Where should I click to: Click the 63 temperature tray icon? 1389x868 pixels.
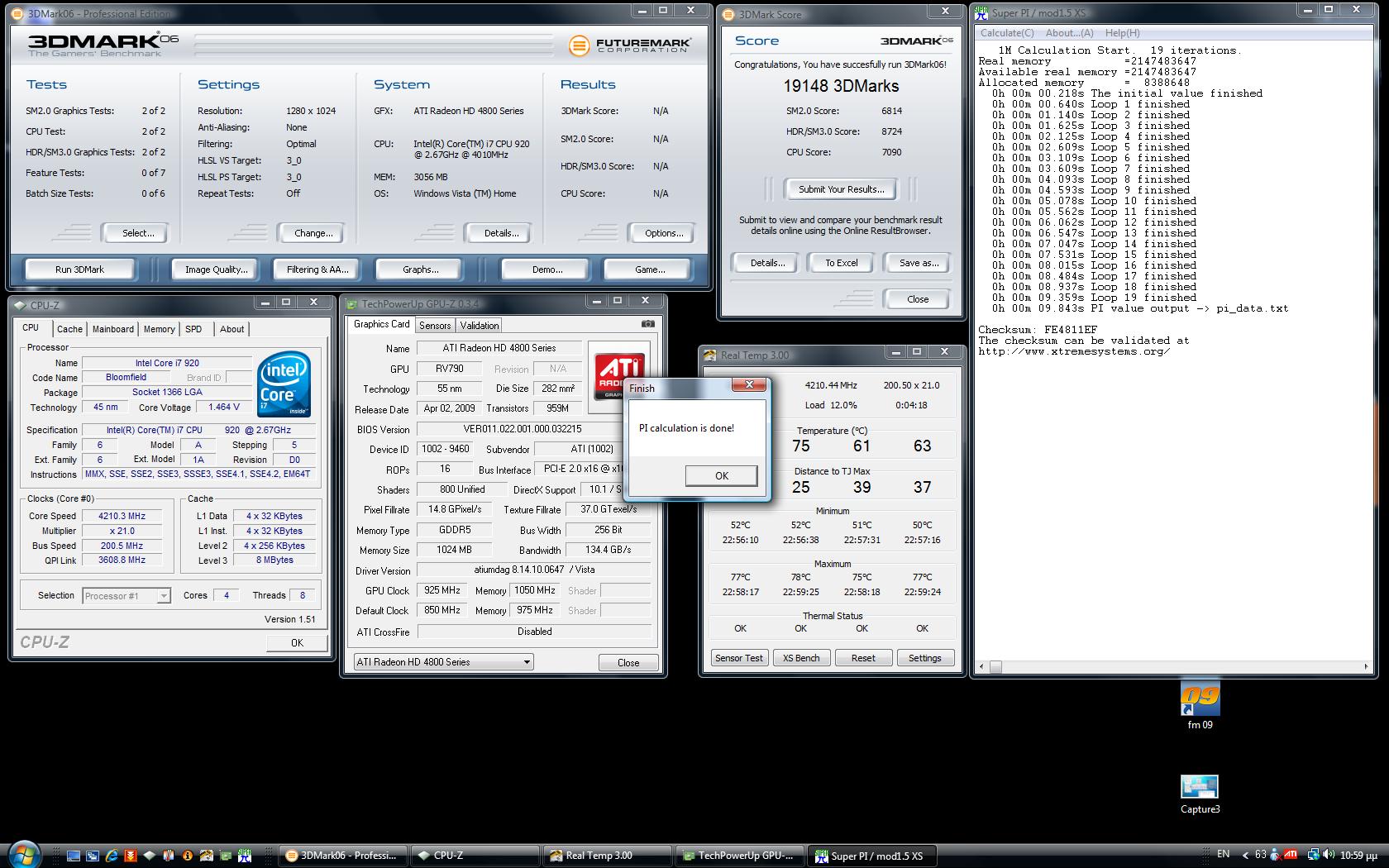coord(1261,855)
